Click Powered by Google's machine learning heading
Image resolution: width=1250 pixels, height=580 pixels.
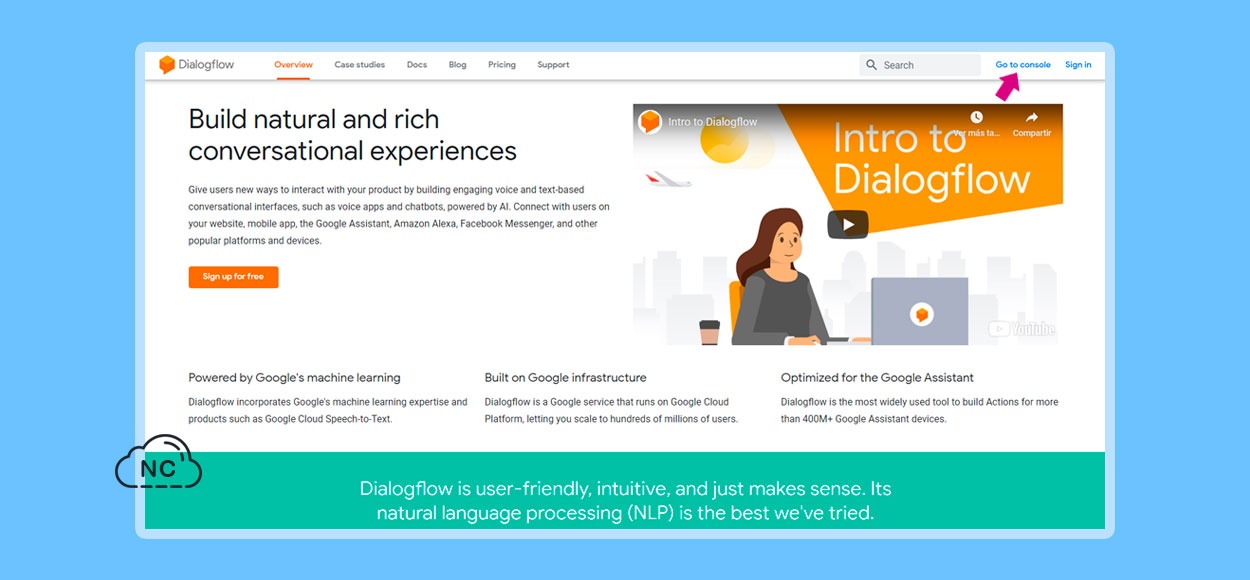tap(294, 378)
